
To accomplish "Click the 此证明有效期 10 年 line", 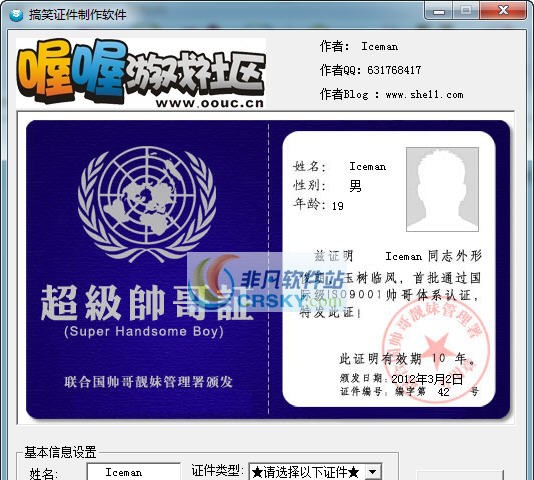I will (407, 359).
